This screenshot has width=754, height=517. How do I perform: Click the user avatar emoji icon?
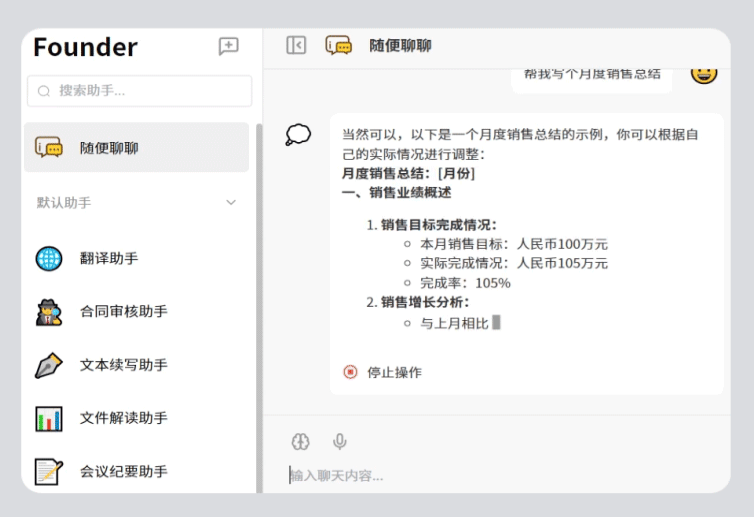coord(704,72)
